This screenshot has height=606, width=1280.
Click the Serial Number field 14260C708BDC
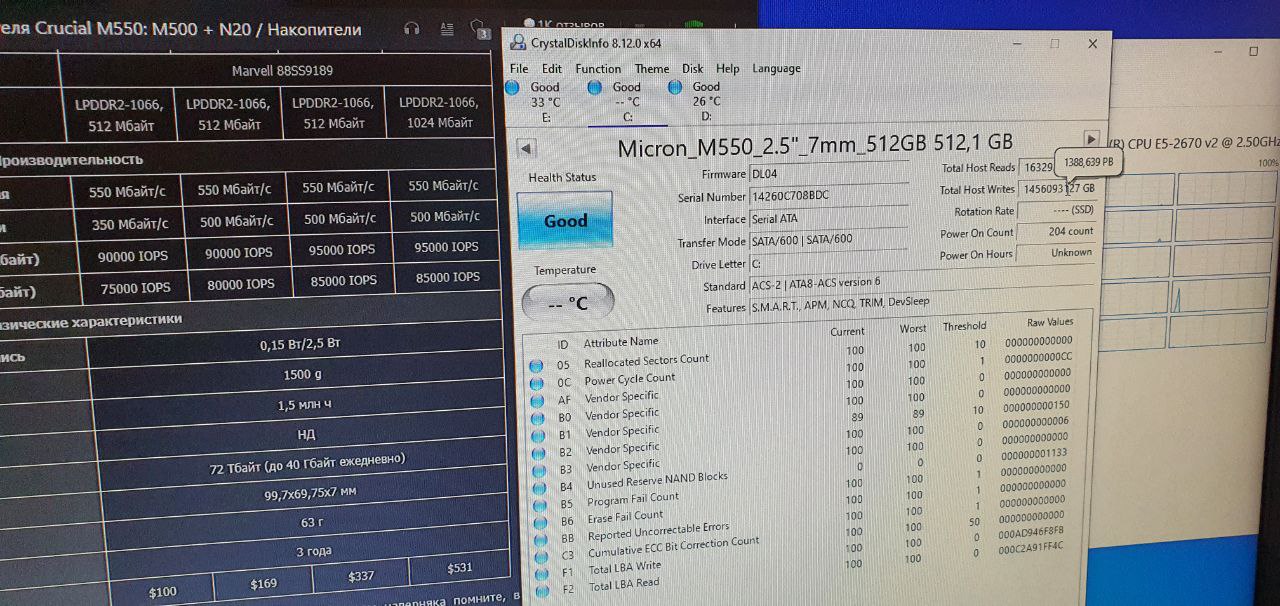pyautogui.click(x=828, y=196)
